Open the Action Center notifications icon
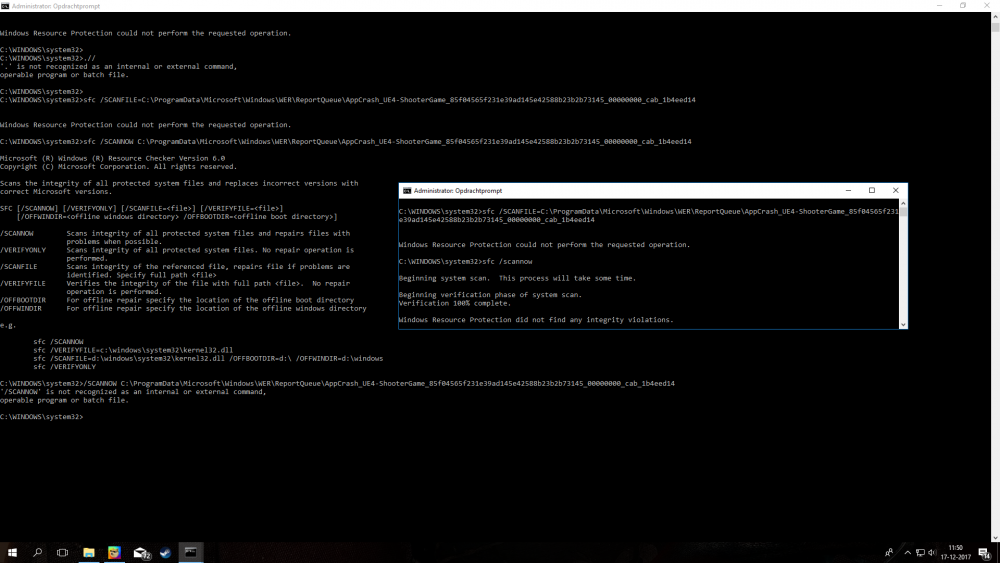This screenshot has width=1000, height=563. (985, 553)
